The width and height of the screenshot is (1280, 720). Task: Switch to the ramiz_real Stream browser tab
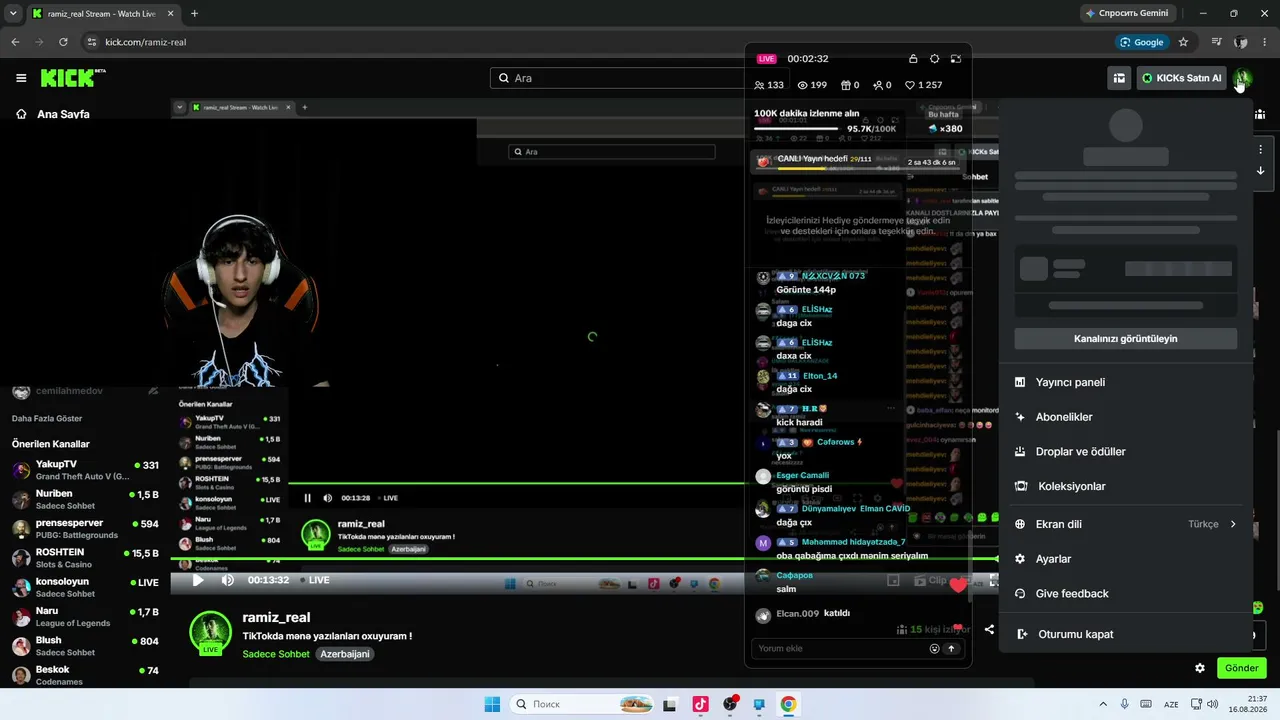coord(100,14)
